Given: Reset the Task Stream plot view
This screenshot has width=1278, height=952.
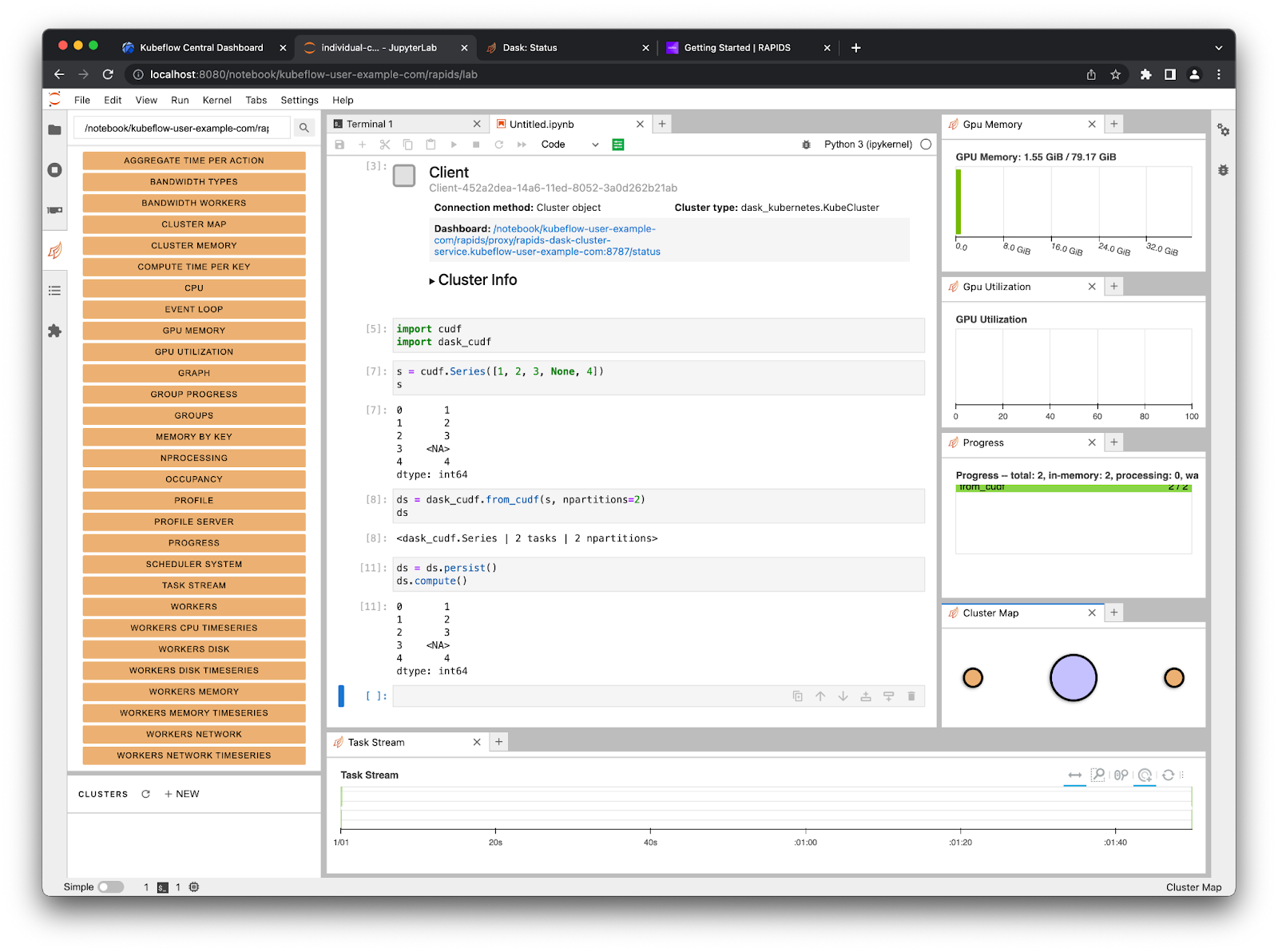Looking at the screenshot, I should [1168, 775].
